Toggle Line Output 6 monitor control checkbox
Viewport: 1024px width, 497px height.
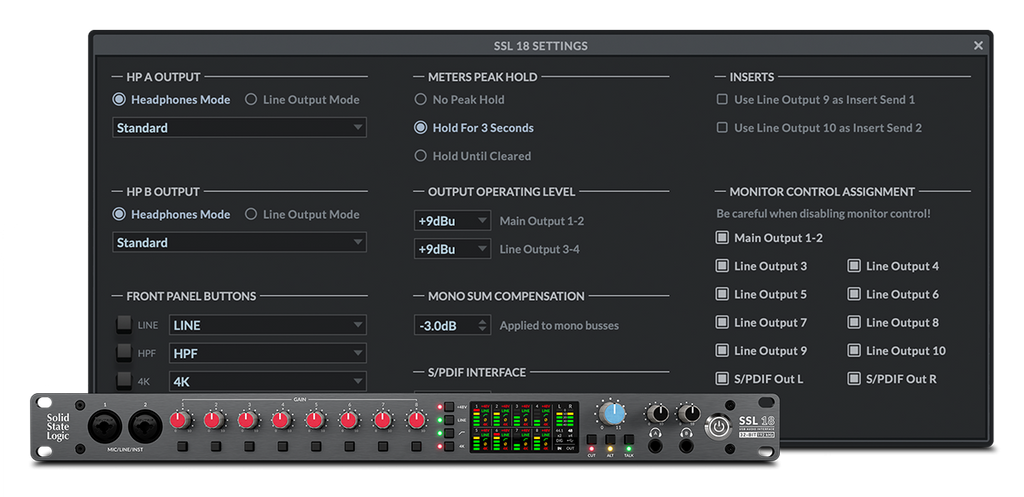pos(854,294)
